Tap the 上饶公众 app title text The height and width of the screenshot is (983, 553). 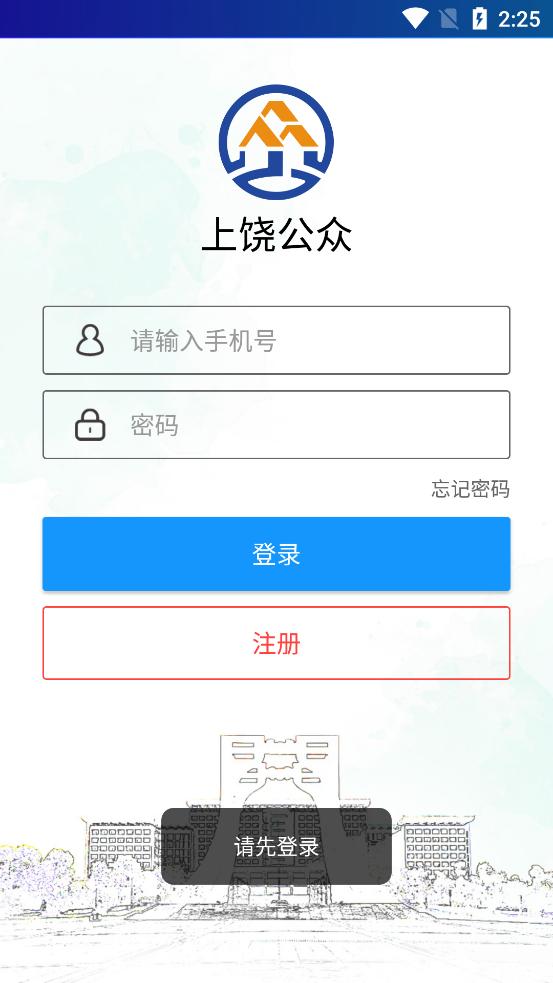tap(276, 234)
